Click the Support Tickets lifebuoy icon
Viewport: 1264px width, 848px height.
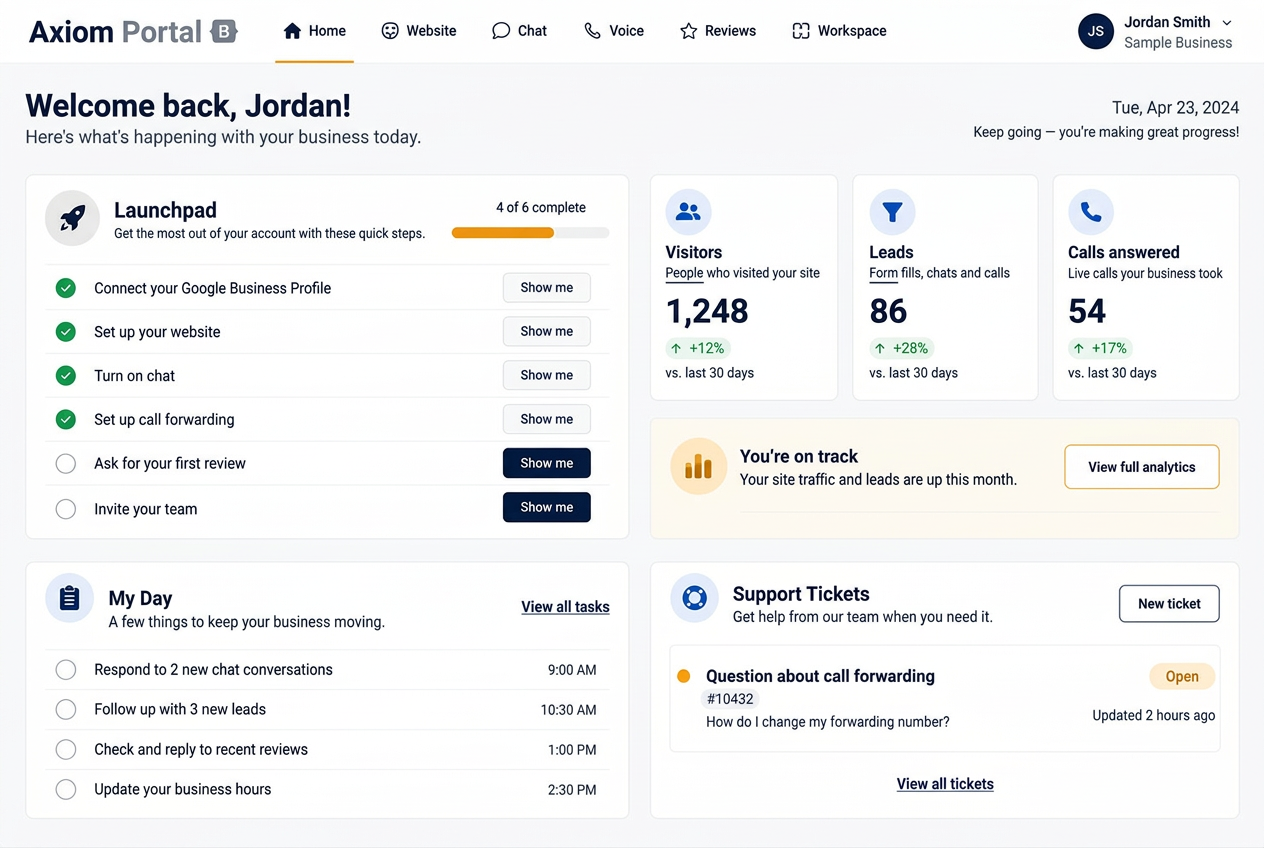click(x=694, y=598)
